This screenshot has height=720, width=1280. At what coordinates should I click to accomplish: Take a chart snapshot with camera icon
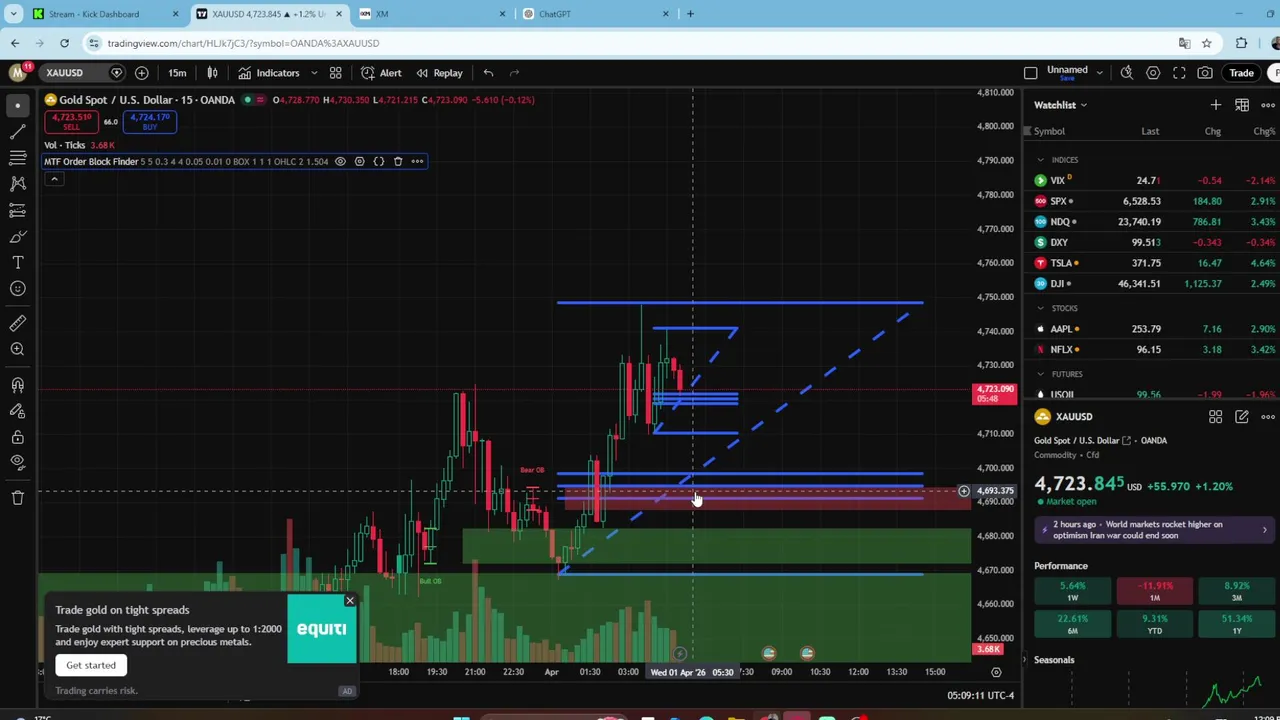point(1205,72)
